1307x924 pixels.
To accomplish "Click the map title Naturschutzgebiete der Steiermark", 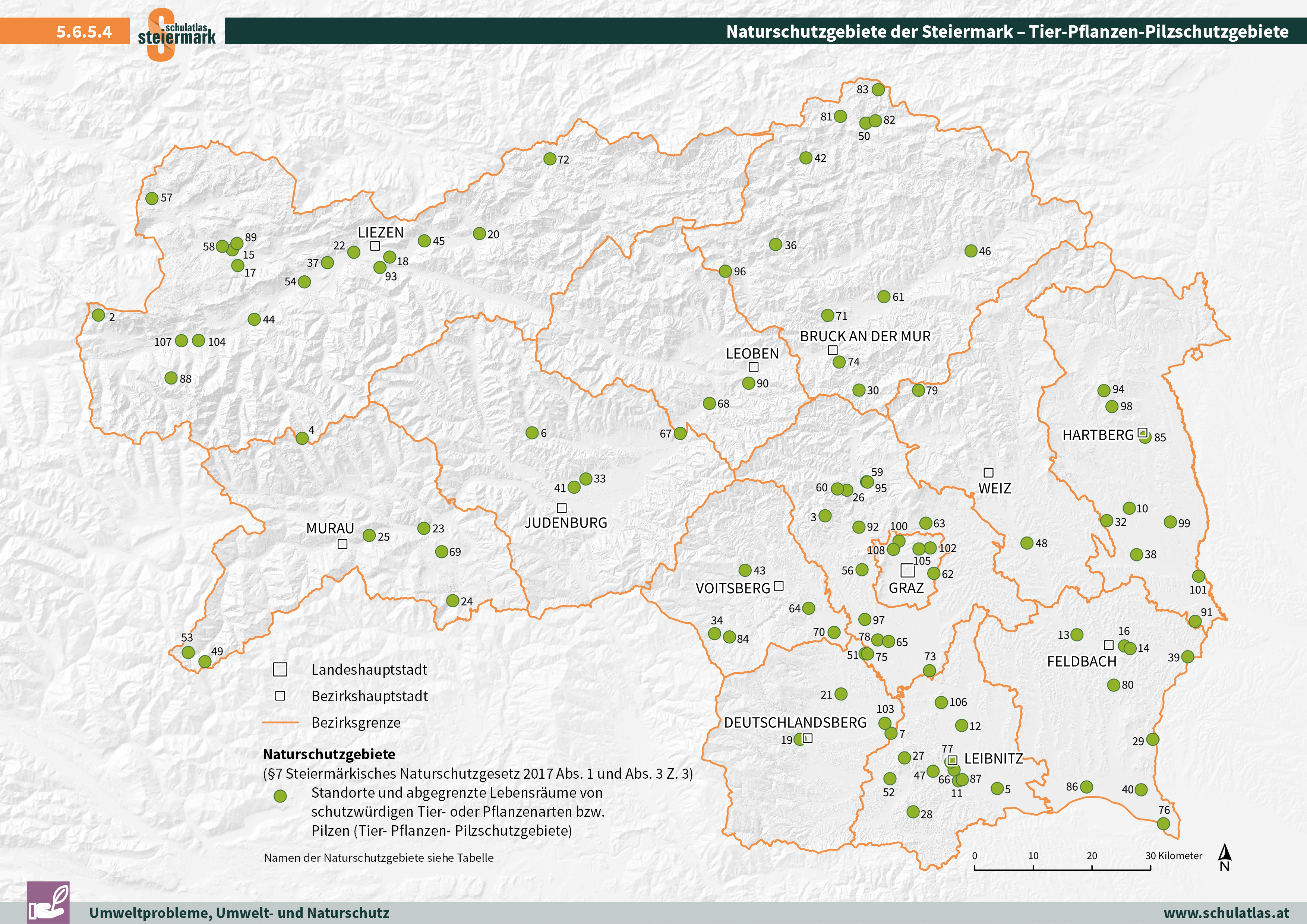I will (1008, 31).
